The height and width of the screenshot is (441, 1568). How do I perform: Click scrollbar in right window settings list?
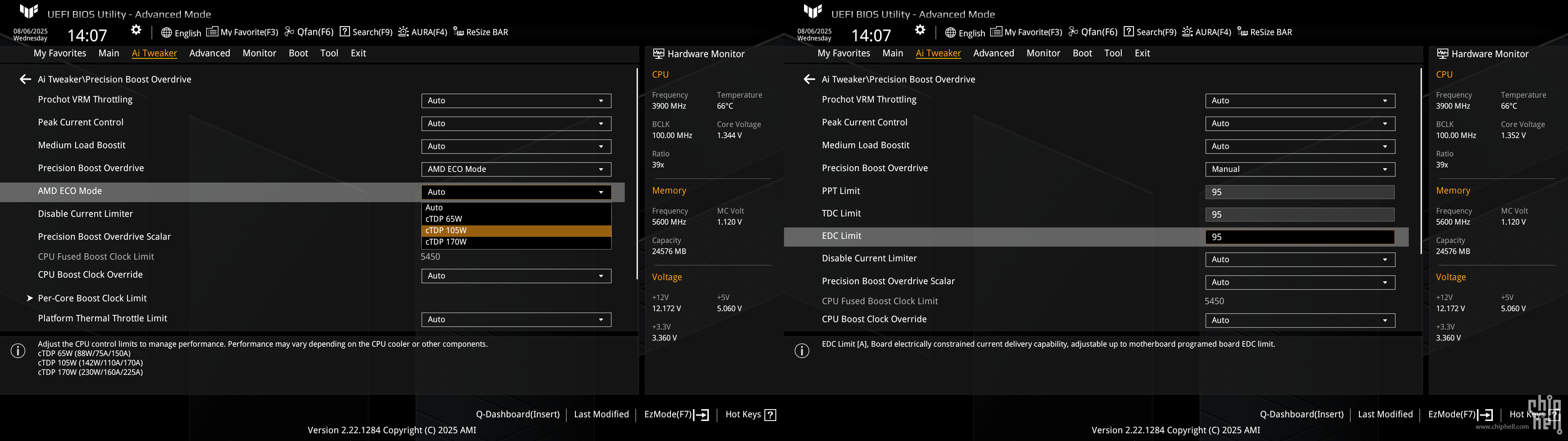1421,161
